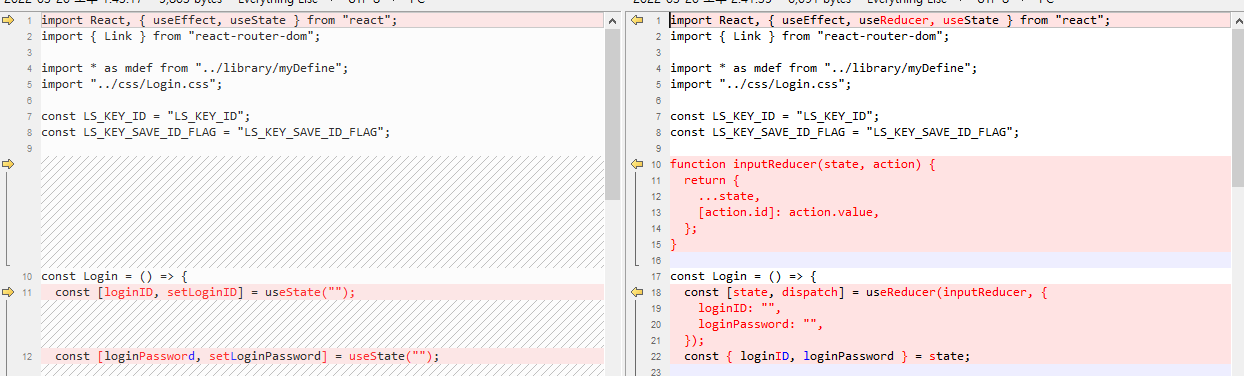Click right pane copy-to-left arrow at line 10
The height and width of the screenshot is (376, 1244).
tap(636, 164)
